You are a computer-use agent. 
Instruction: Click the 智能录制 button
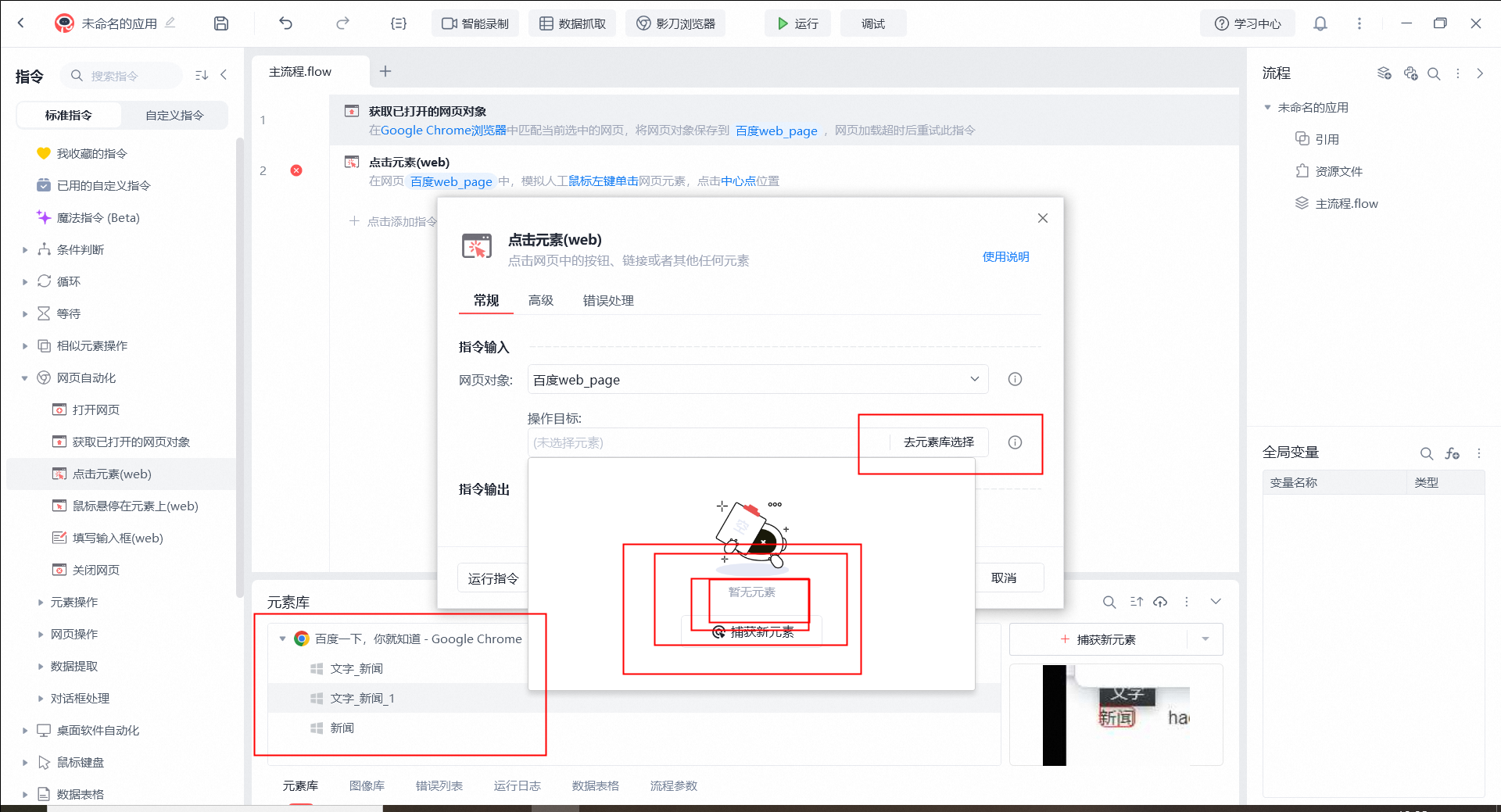[475, 23]
